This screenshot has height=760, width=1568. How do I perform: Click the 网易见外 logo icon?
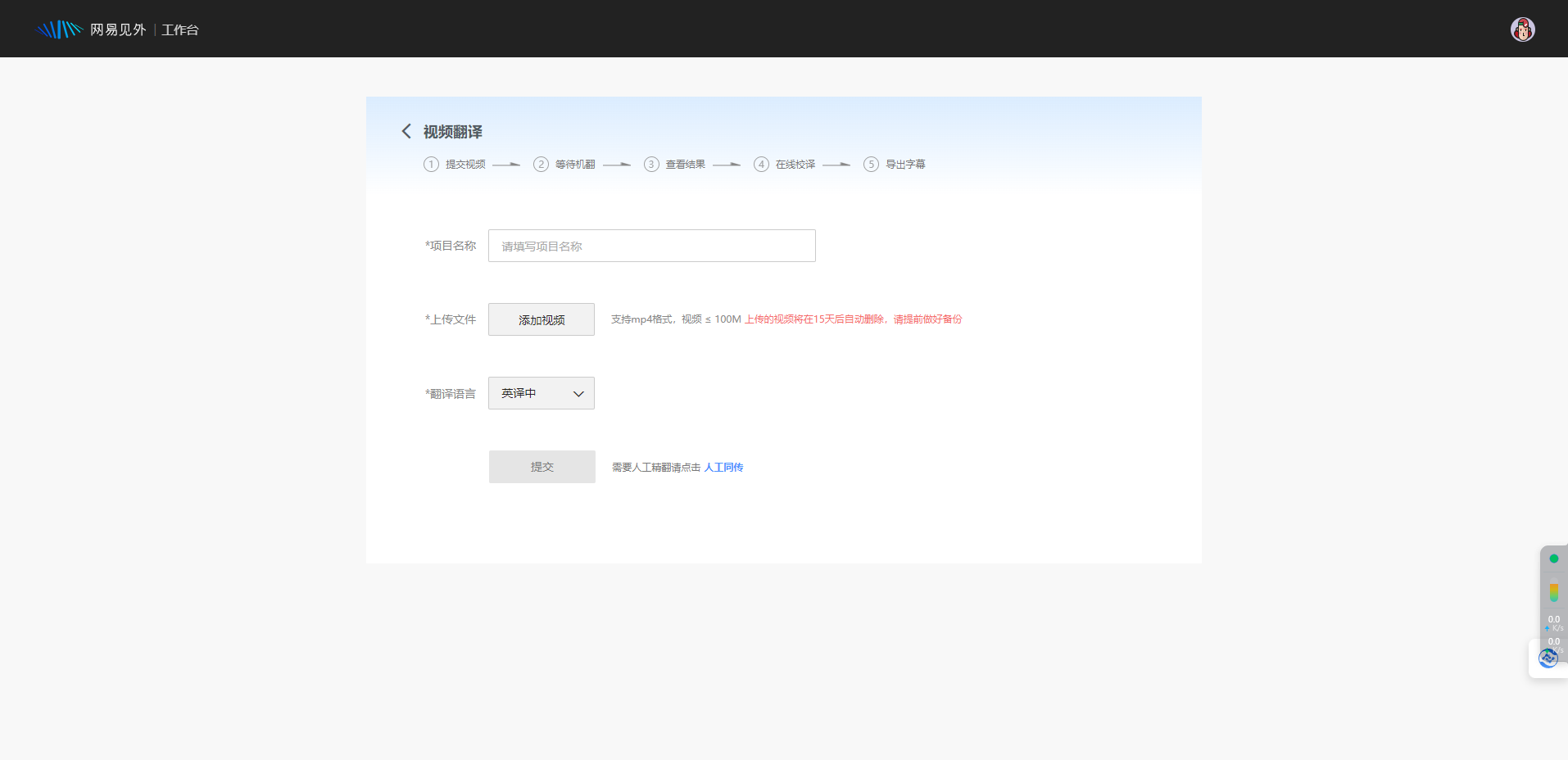click(58, 29)
